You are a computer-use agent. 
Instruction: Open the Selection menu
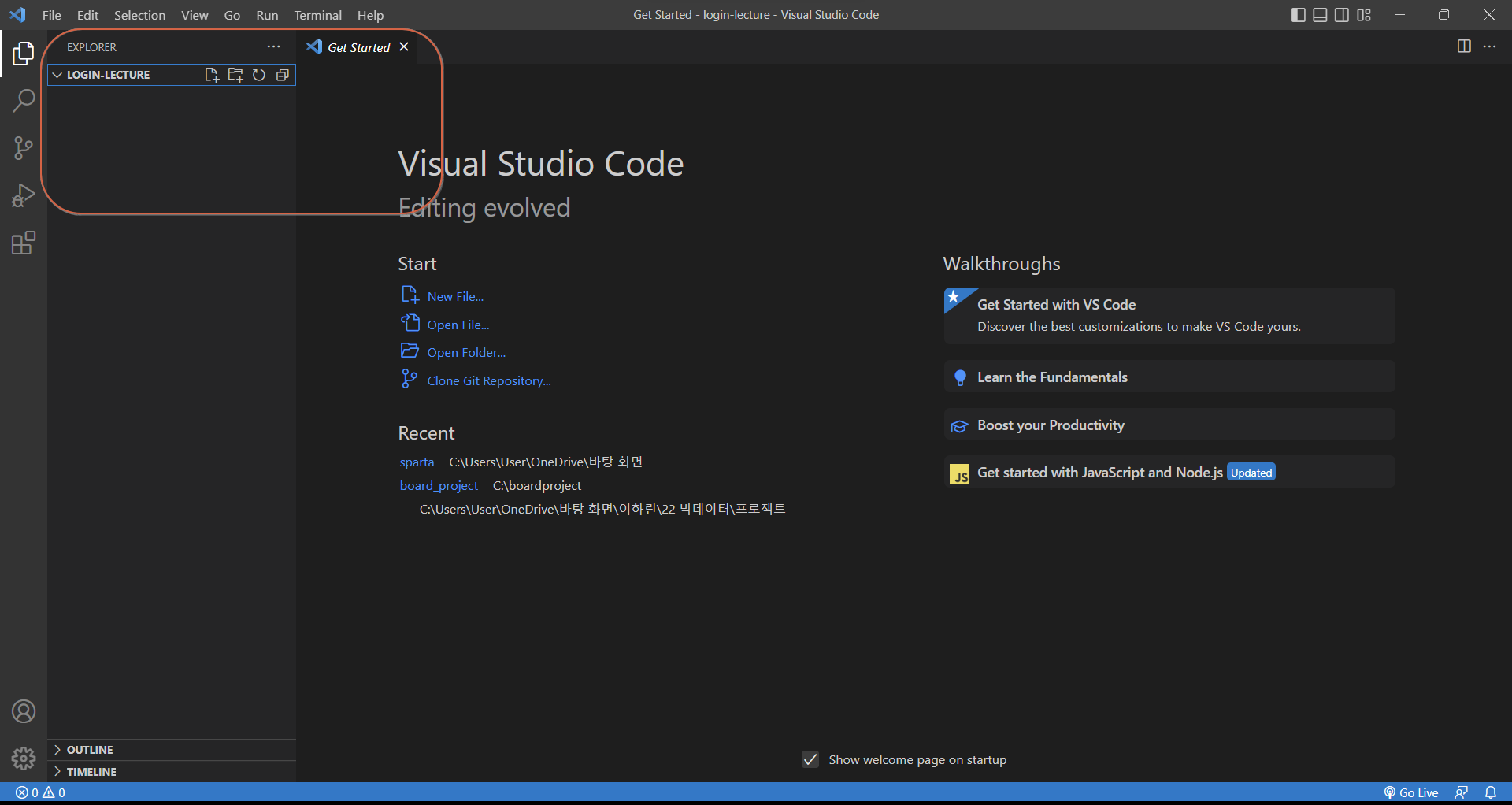tap(139, 15)
